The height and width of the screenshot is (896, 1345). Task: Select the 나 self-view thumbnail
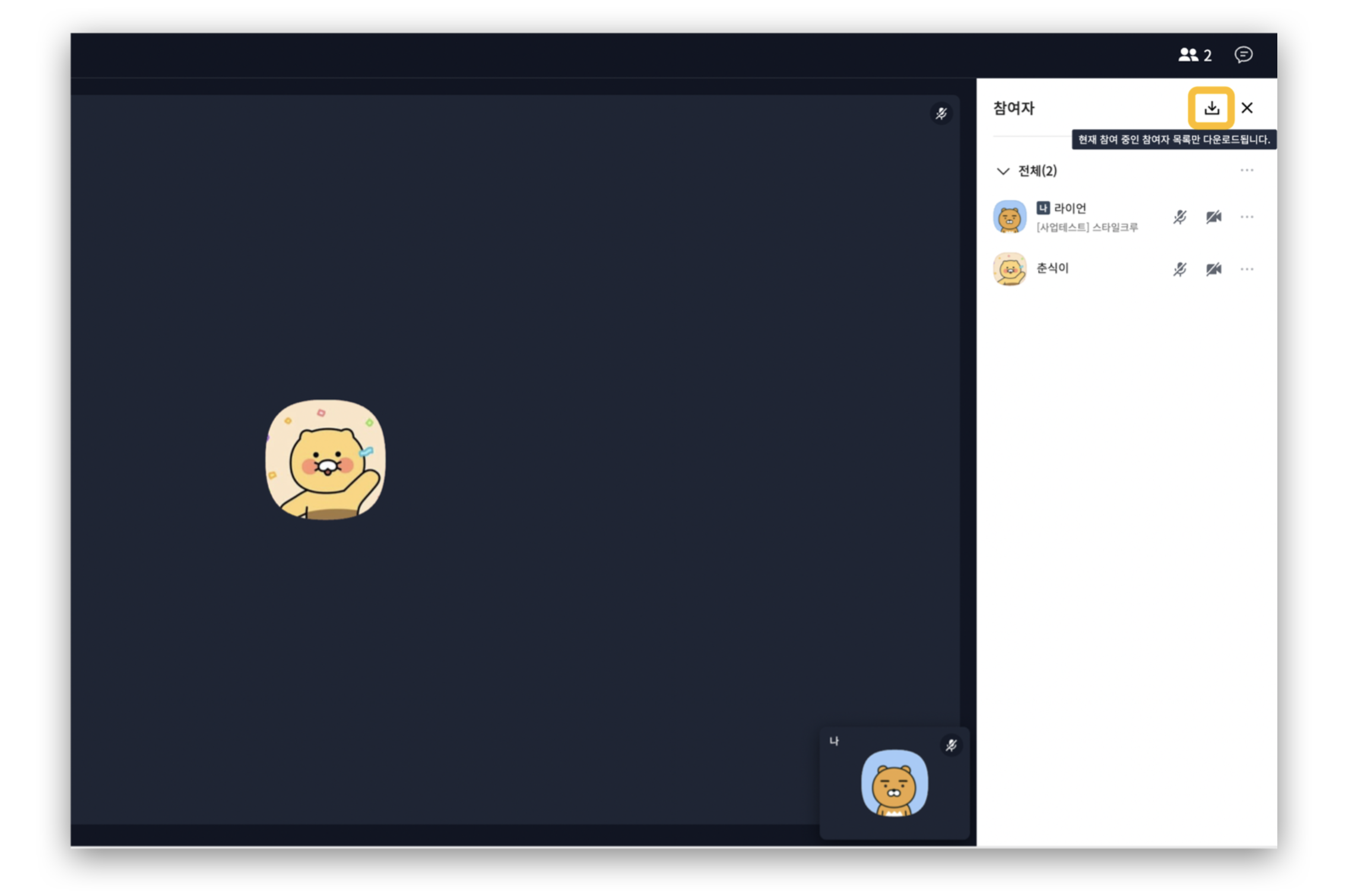pyautogui.click(x=894, y=783)
